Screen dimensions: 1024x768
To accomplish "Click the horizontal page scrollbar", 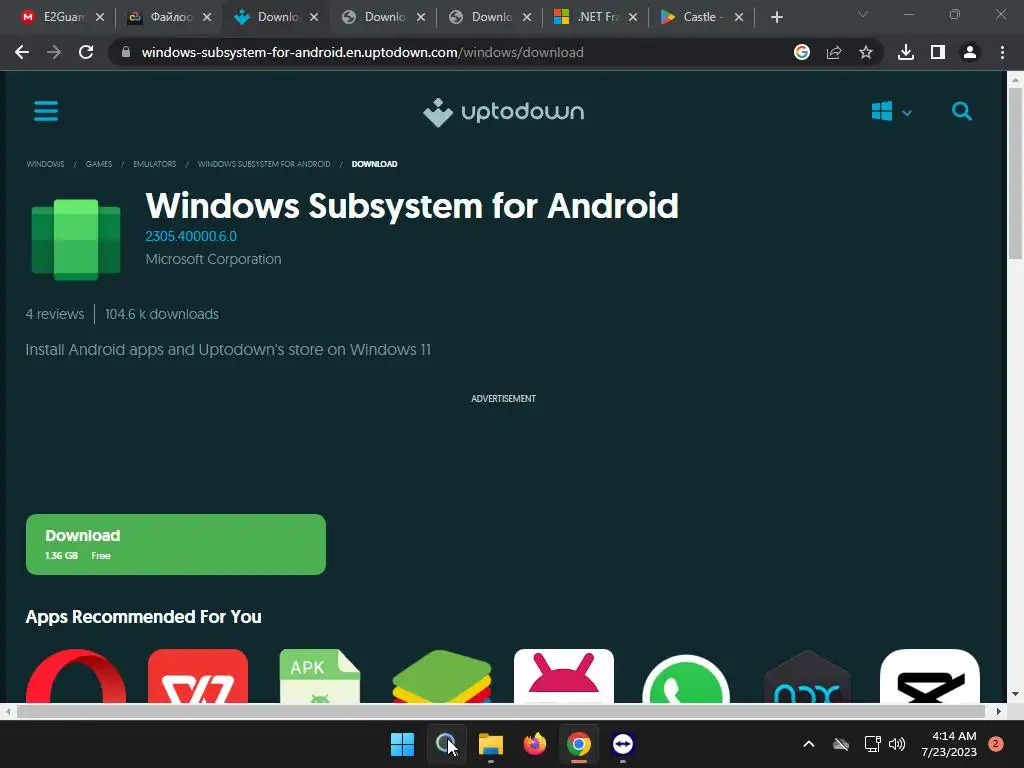I will [x=500, y=711].
